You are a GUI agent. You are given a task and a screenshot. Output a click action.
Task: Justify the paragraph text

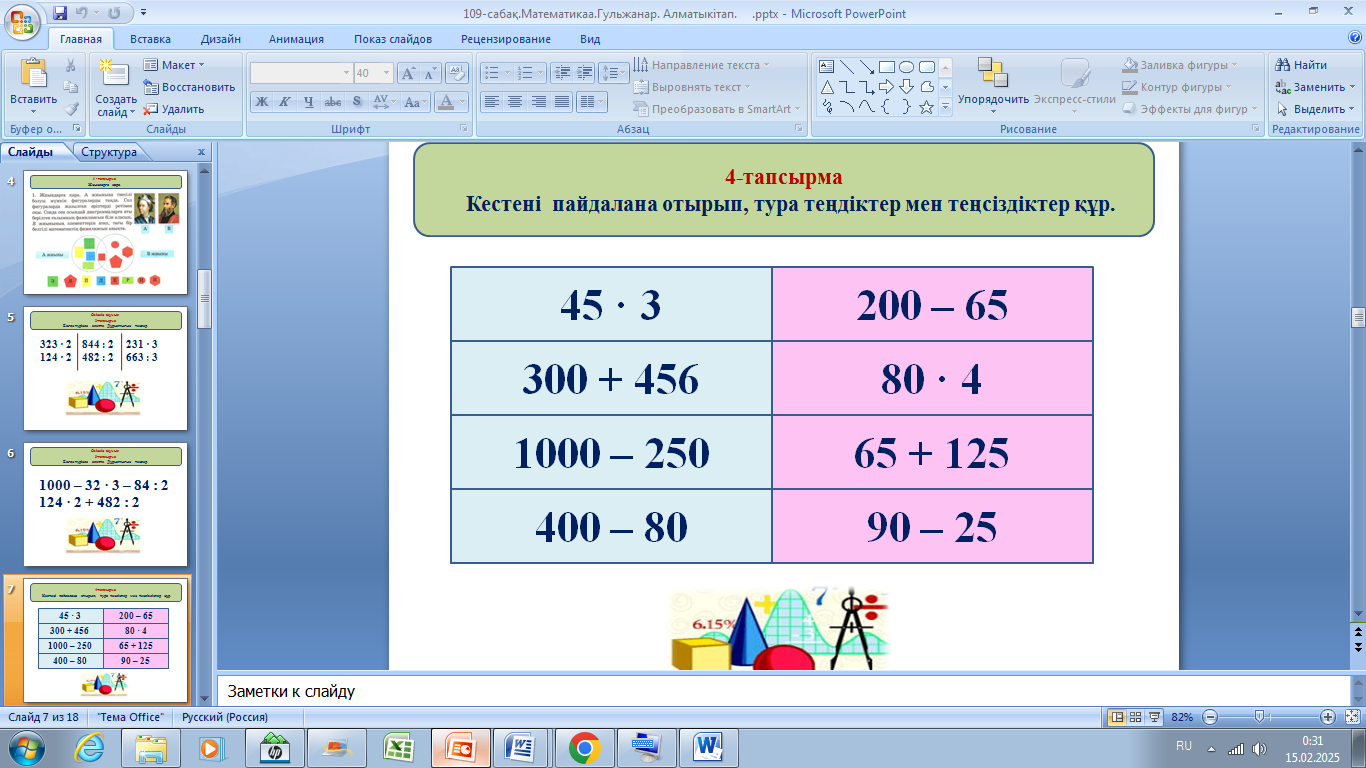[562, 102]
